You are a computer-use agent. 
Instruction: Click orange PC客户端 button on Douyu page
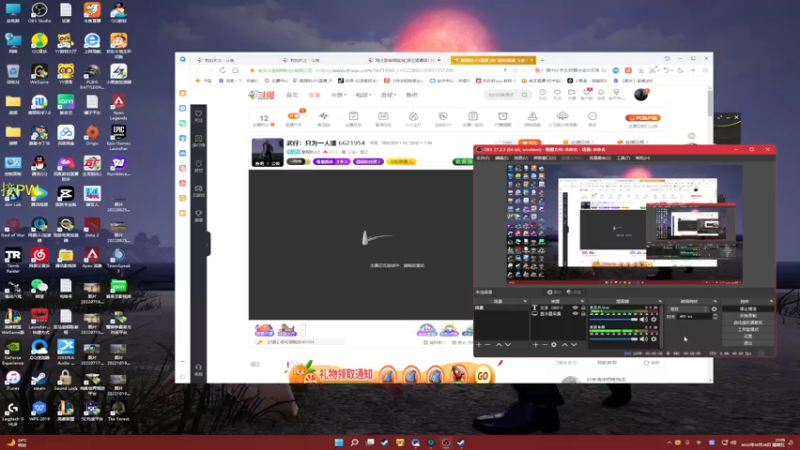[643, 118]
